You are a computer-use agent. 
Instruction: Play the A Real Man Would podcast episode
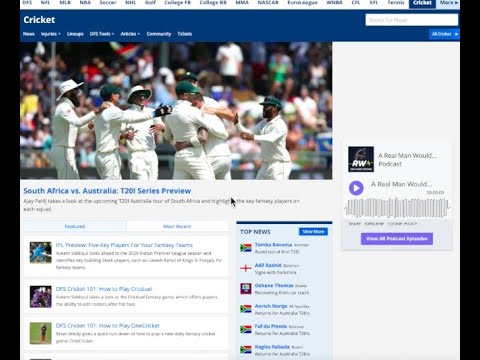coord(356,188)
